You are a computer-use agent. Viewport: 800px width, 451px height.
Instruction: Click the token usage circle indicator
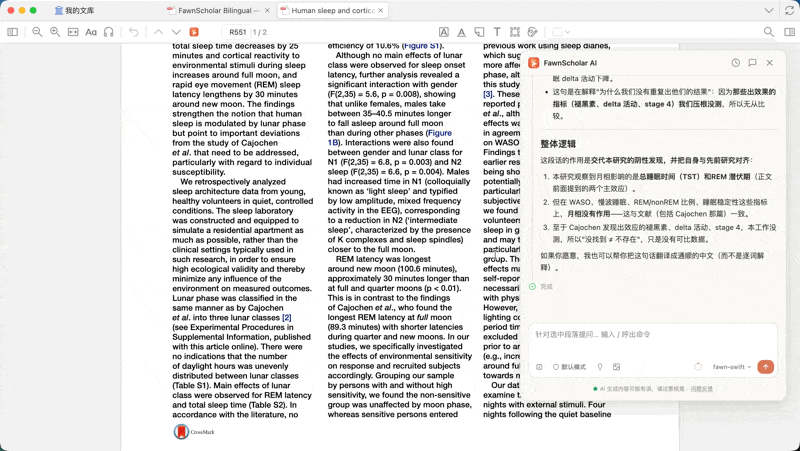point(697,367)
